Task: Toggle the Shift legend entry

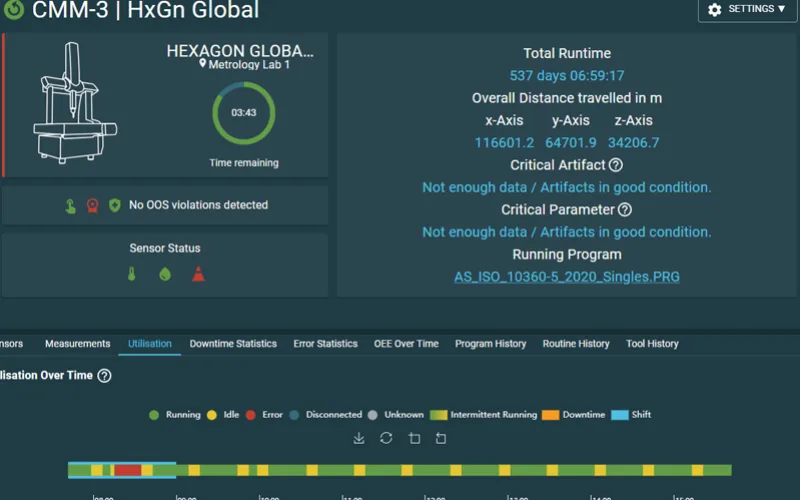Action: [x=631, y=415]
